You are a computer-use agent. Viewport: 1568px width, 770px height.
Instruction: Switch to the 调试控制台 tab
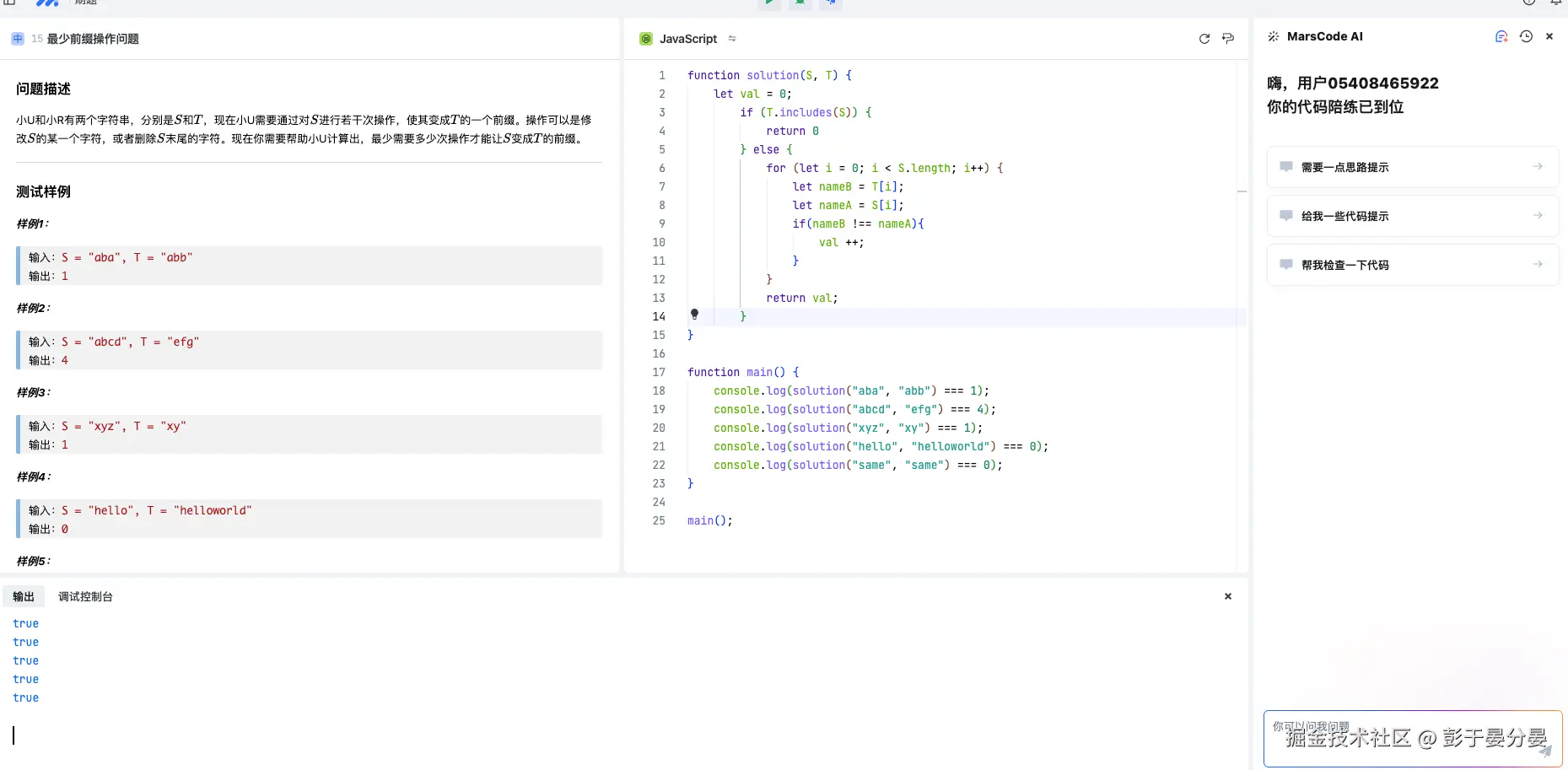[85, 596]
